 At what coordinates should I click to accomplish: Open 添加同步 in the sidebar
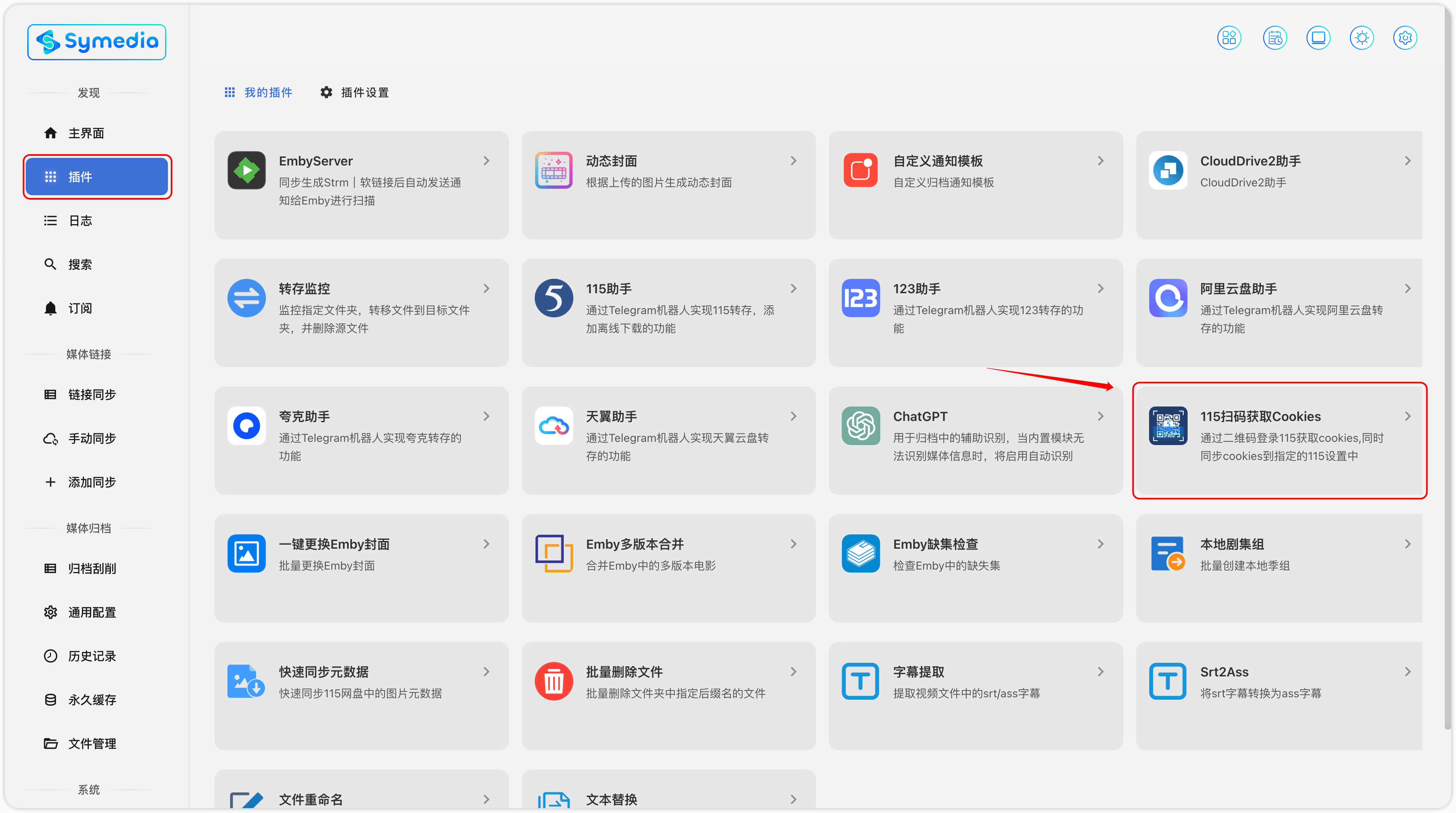[97, 482]
